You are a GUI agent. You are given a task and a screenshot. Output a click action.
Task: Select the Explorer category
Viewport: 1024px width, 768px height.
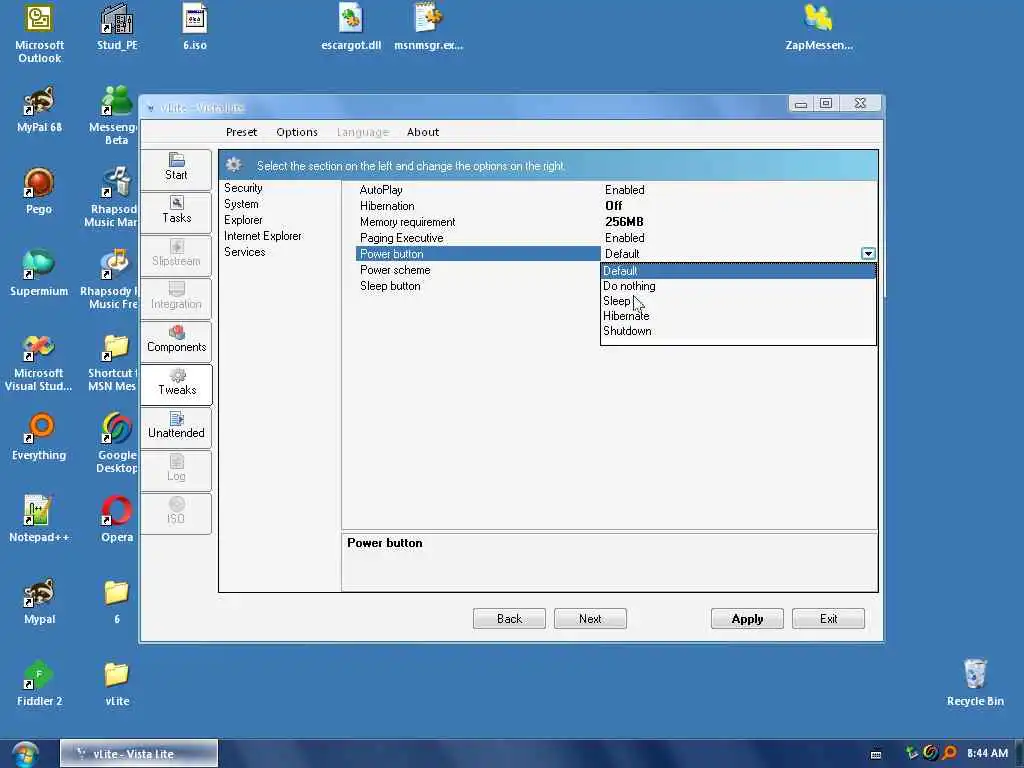coord(243,220)
